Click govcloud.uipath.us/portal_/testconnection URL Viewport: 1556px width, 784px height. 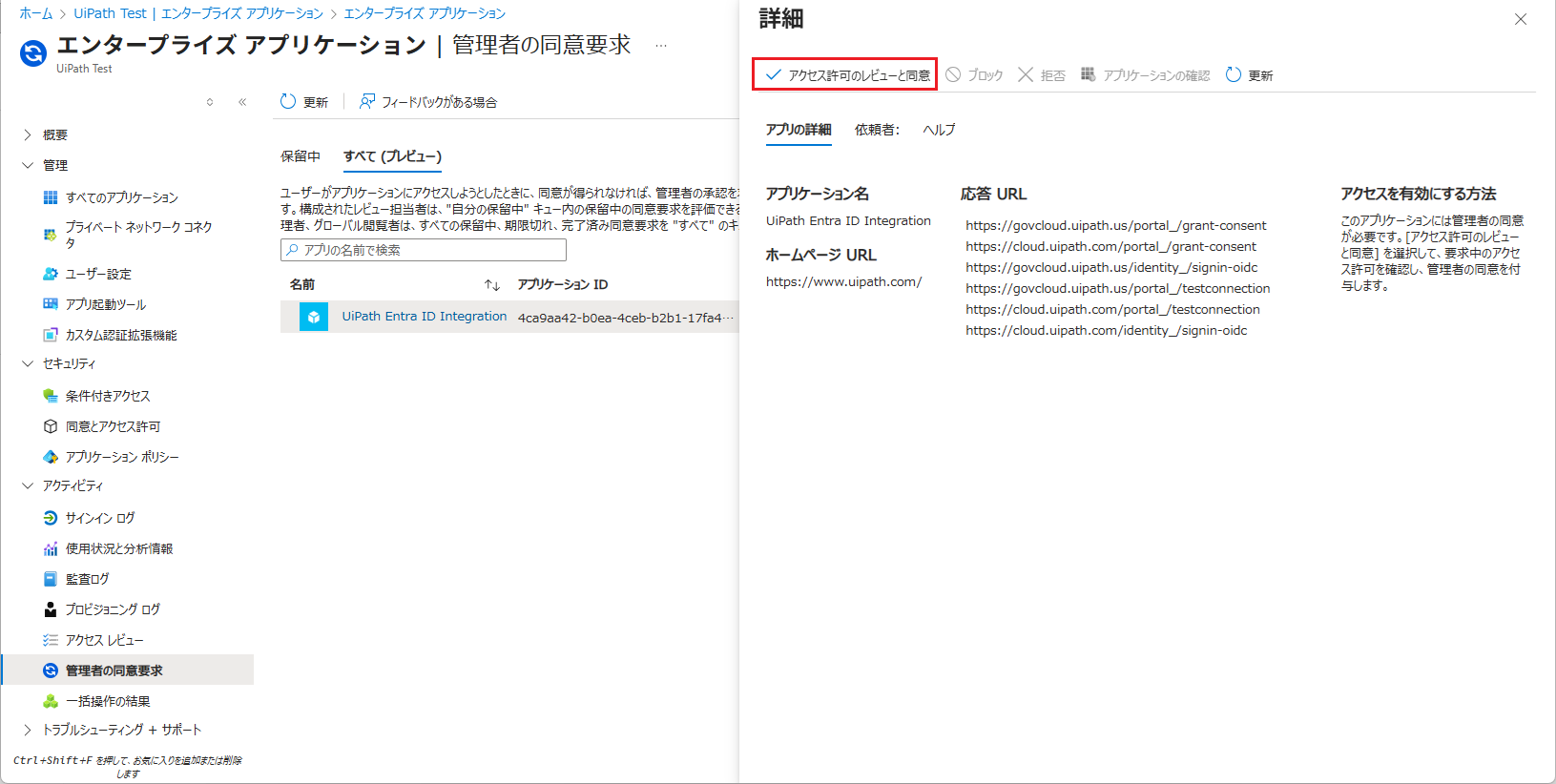point(1118,289)
